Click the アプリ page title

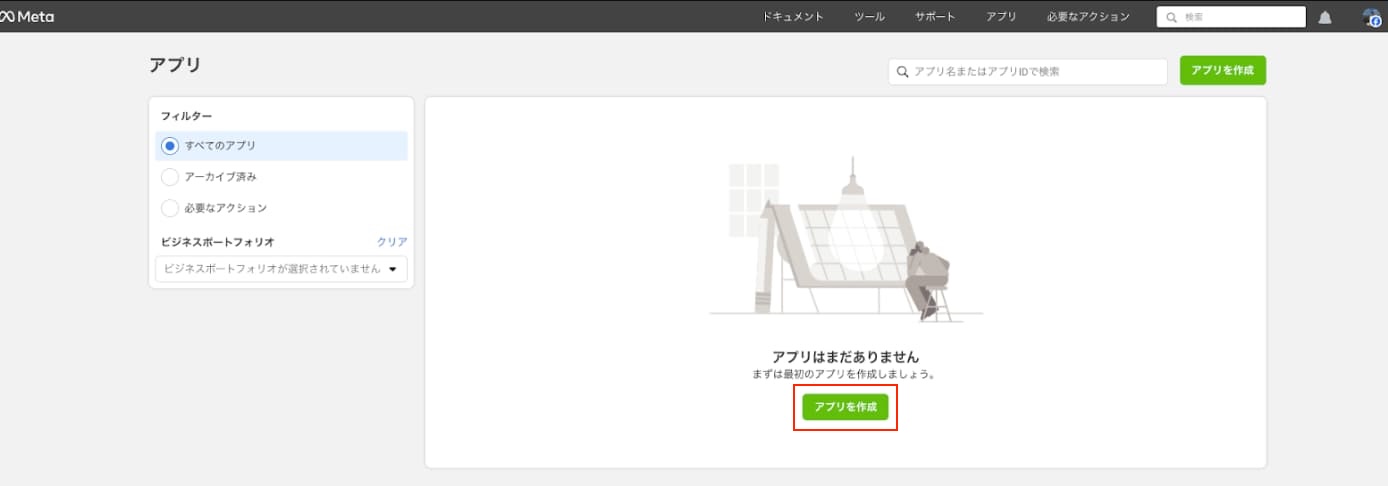(x=175, y=65)
